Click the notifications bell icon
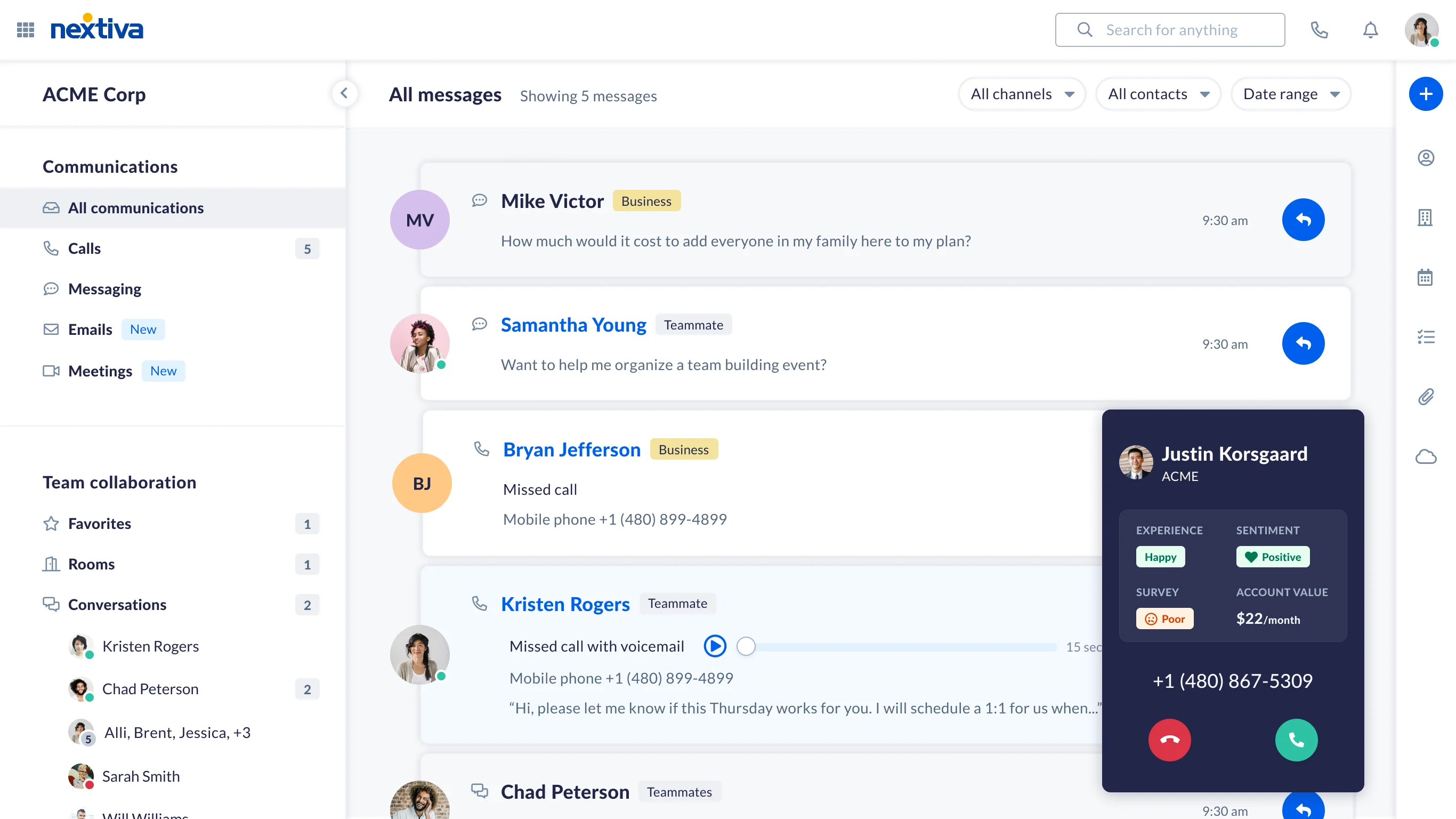1456x819 pixels. click(x=1370, y=29)
